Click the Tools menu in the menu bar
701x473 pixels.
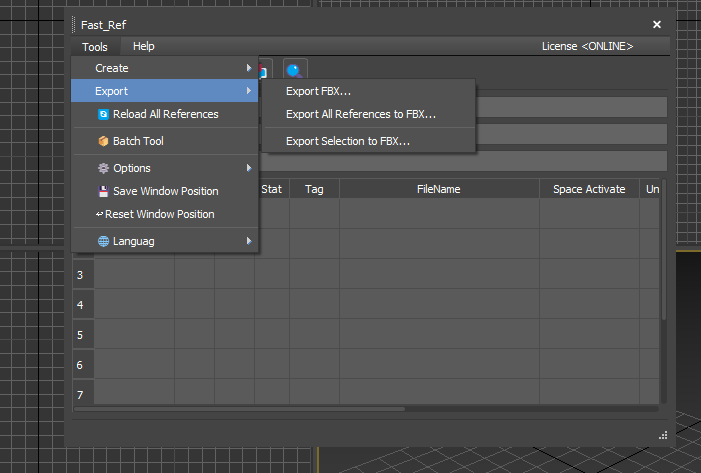[95, 46]
